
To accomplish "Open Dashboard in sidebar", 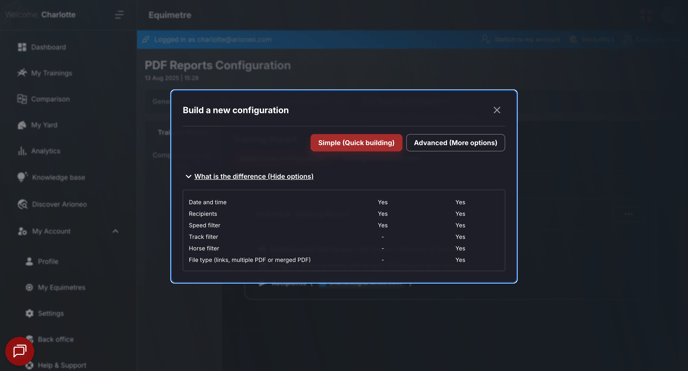I will pos(48,47).
